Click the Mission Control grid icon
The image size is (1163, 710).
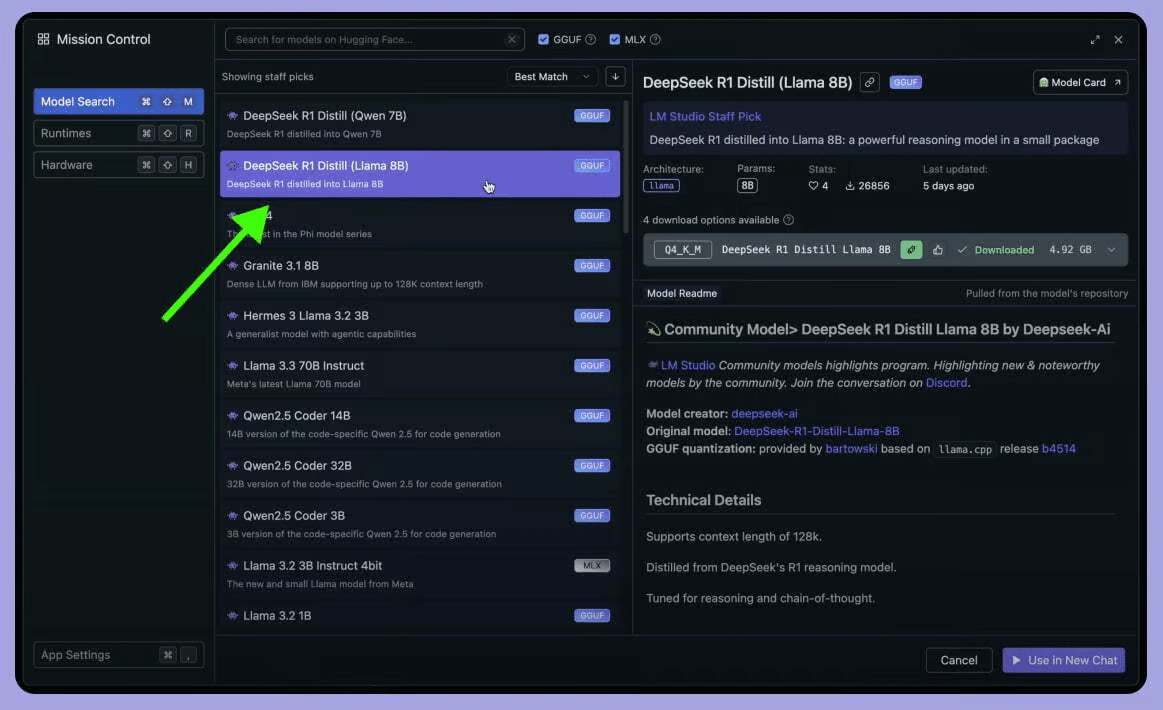tap(43, 39)
